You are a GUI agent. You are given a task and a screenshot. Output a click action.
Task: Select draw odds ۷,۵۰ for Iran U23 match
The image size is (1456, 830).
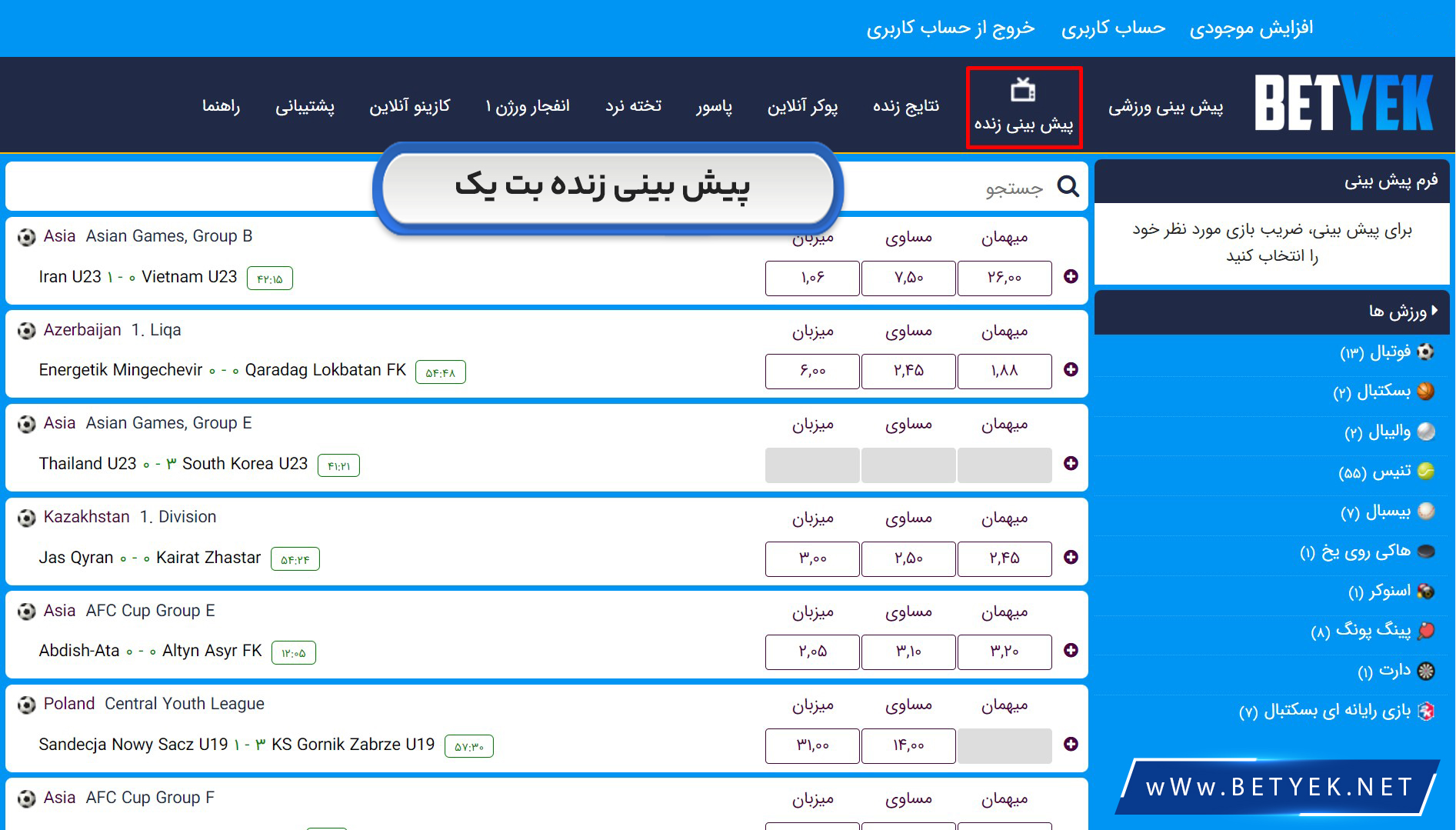click(x=908, y=278)
